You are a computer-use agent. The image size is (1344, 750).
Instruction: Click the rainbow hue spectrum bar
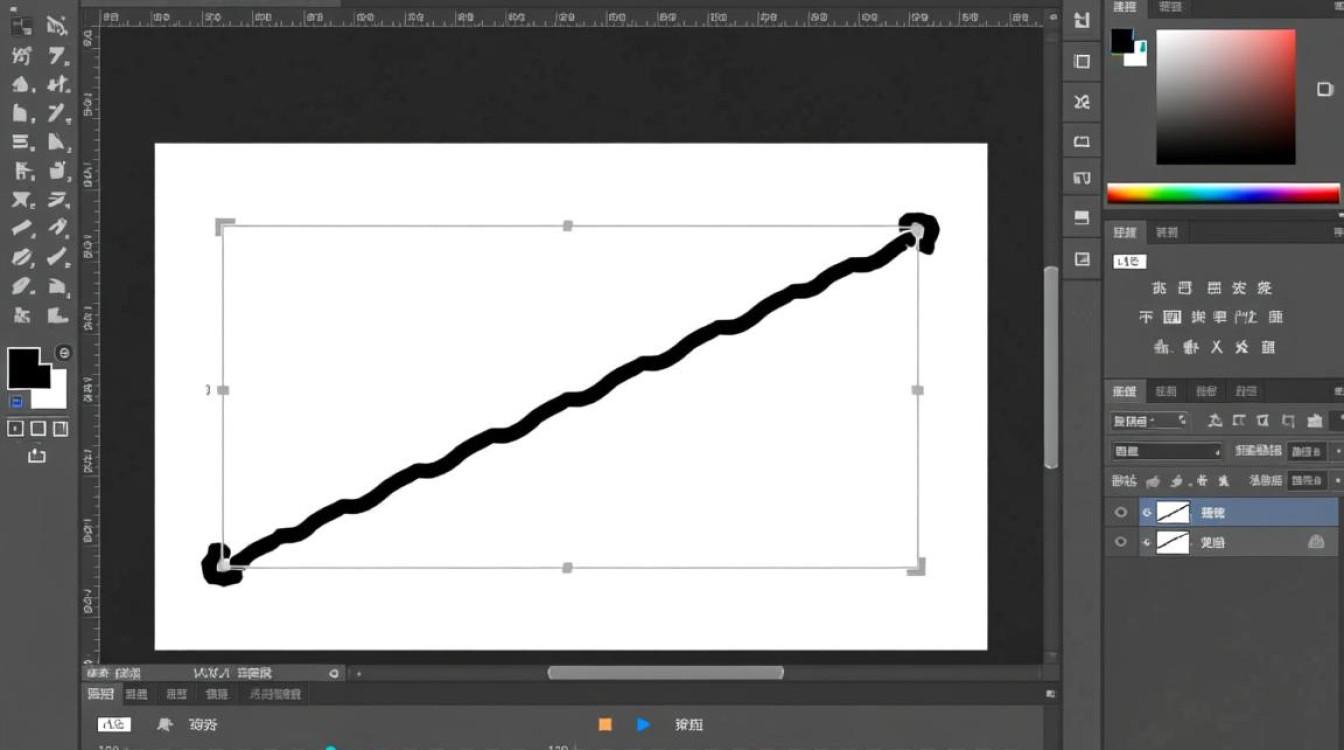coord(1222,194)
